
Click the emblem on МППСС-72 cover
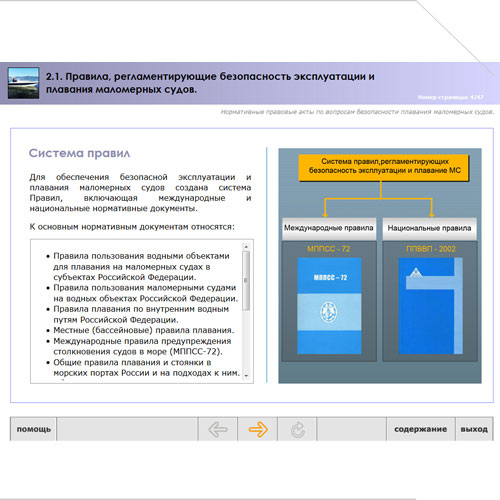(329, 312)
